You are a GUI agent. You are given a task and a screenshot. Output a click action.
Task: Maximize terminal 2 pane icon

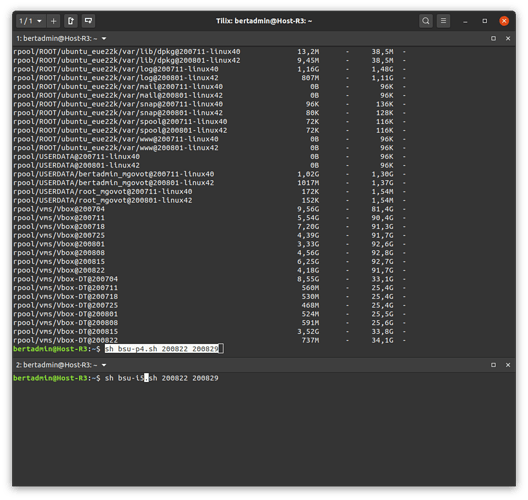(x=493, y=365)
